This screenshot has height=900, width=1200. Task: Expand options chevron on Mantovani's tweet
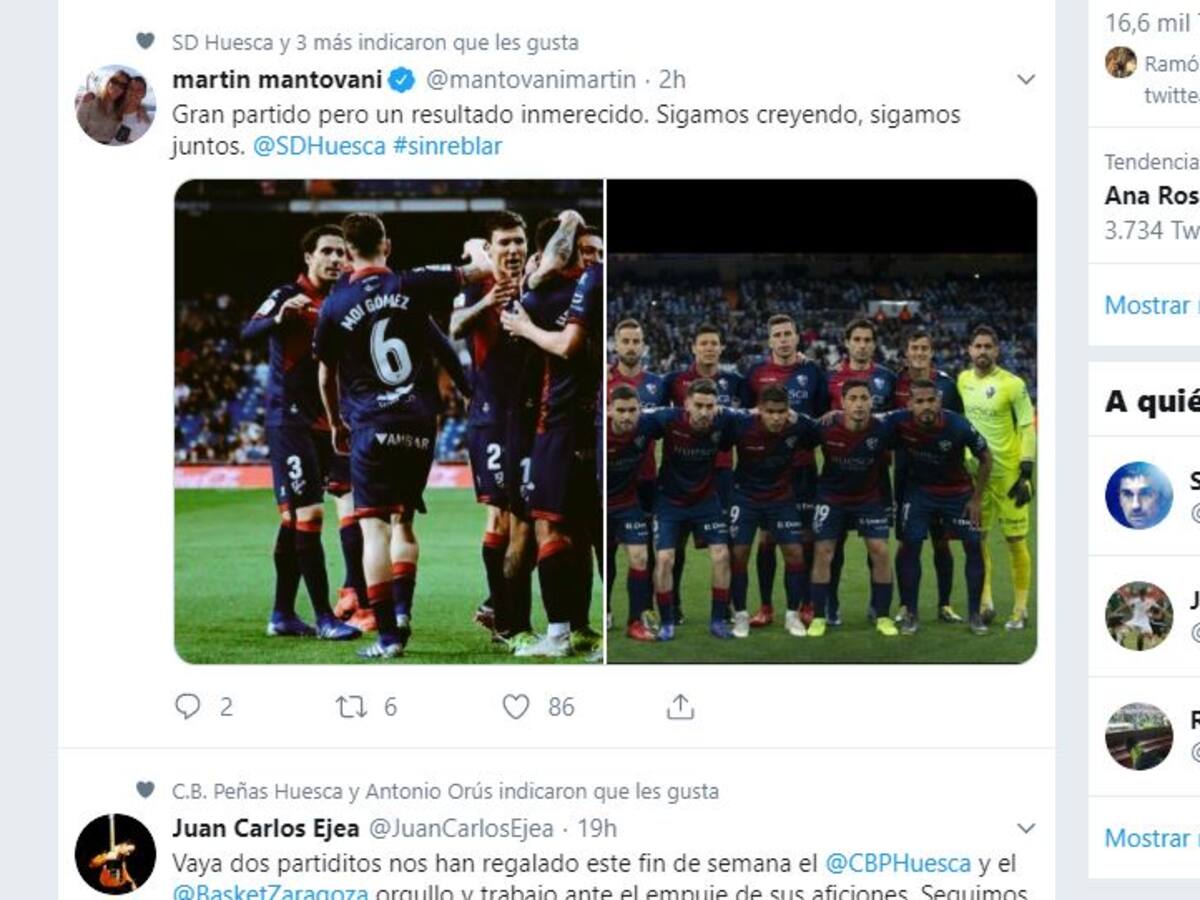[x=1025, y=80]
